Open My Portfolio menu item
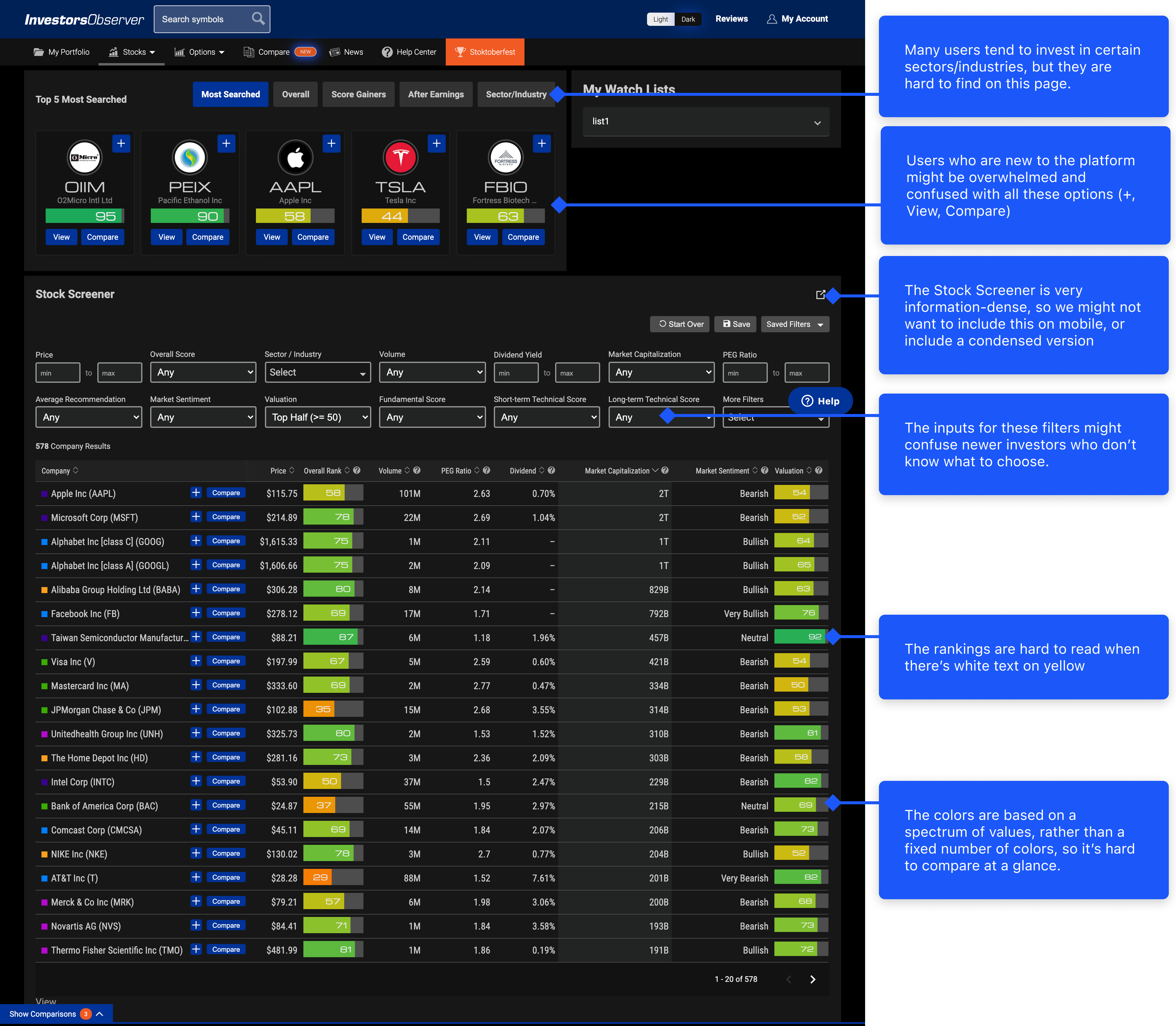1176x1026 pixels. [62, 52]
